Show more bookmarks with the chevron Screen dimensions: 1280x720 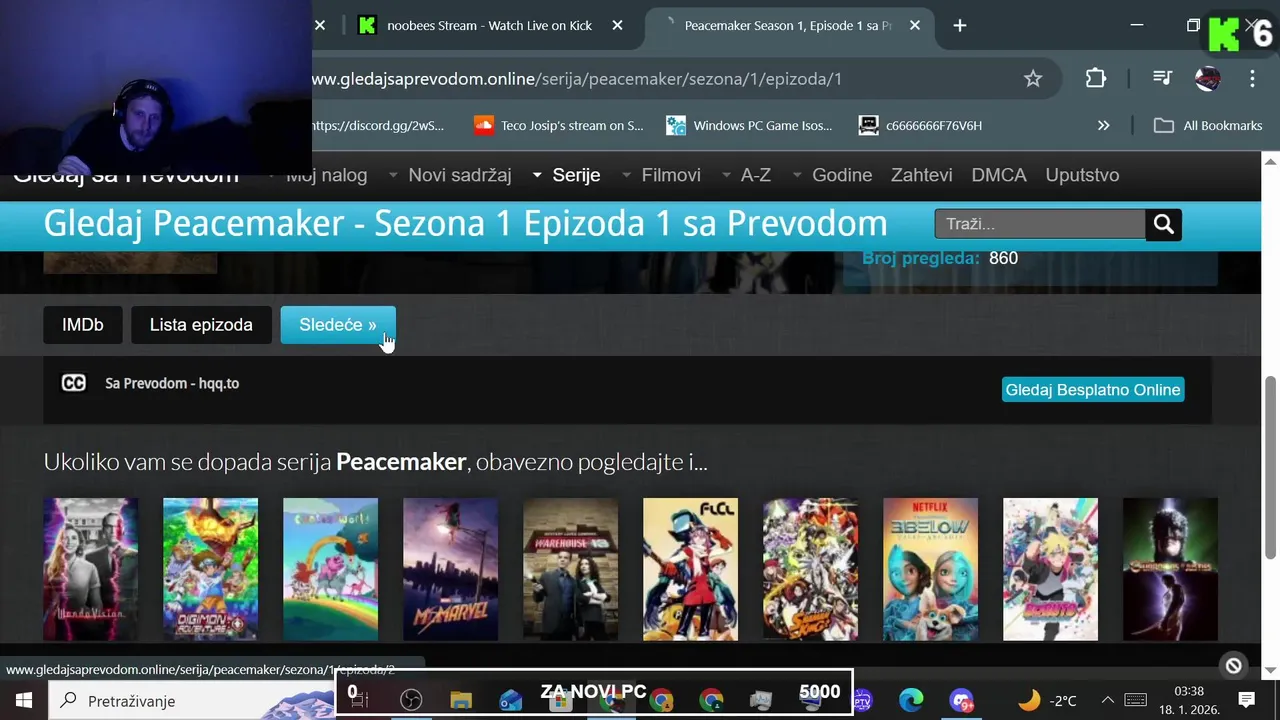1103,125
